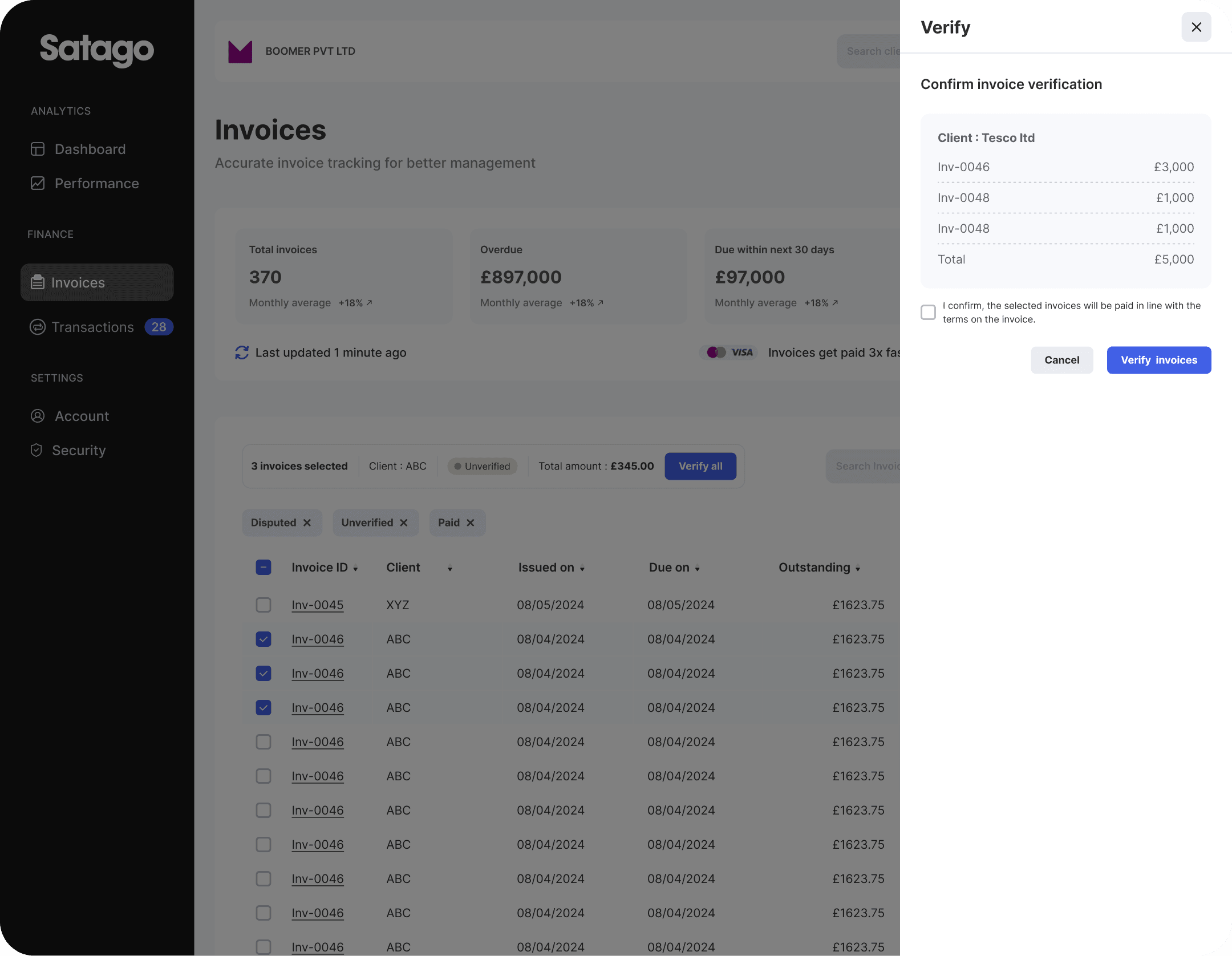Click the Dashboard icon in sidebar
Screen dimensions: 1232x956
pos(38,149)
